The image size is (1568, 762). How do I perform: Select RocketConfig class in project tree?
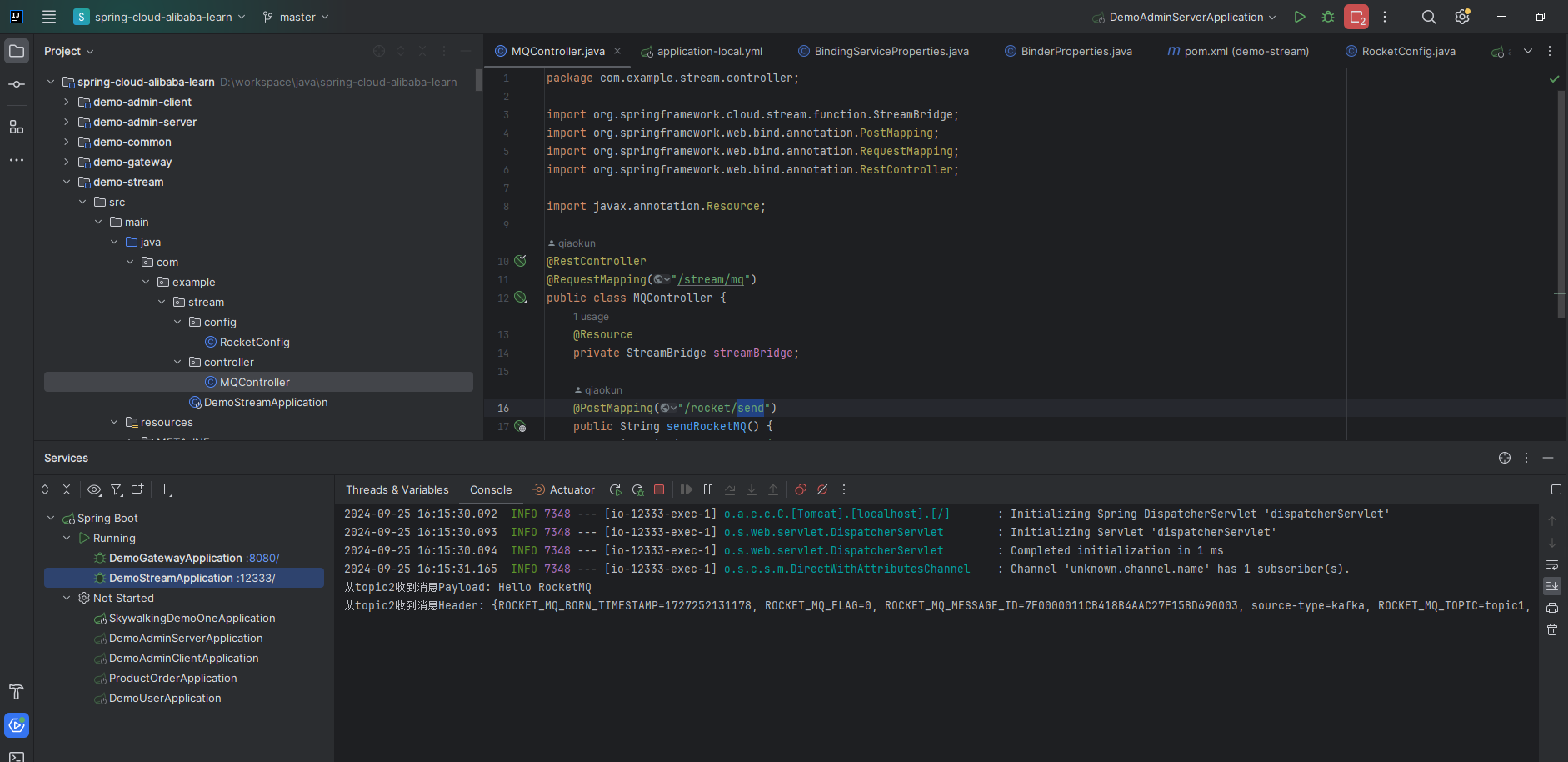[255, 342]
